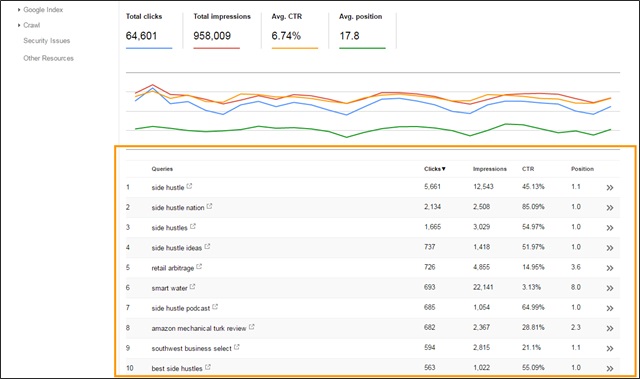The width and height of the screenshot is (640, 379).
Task: Open external link icon next to 'southwest business select'
Action: (x=237, y=347)
